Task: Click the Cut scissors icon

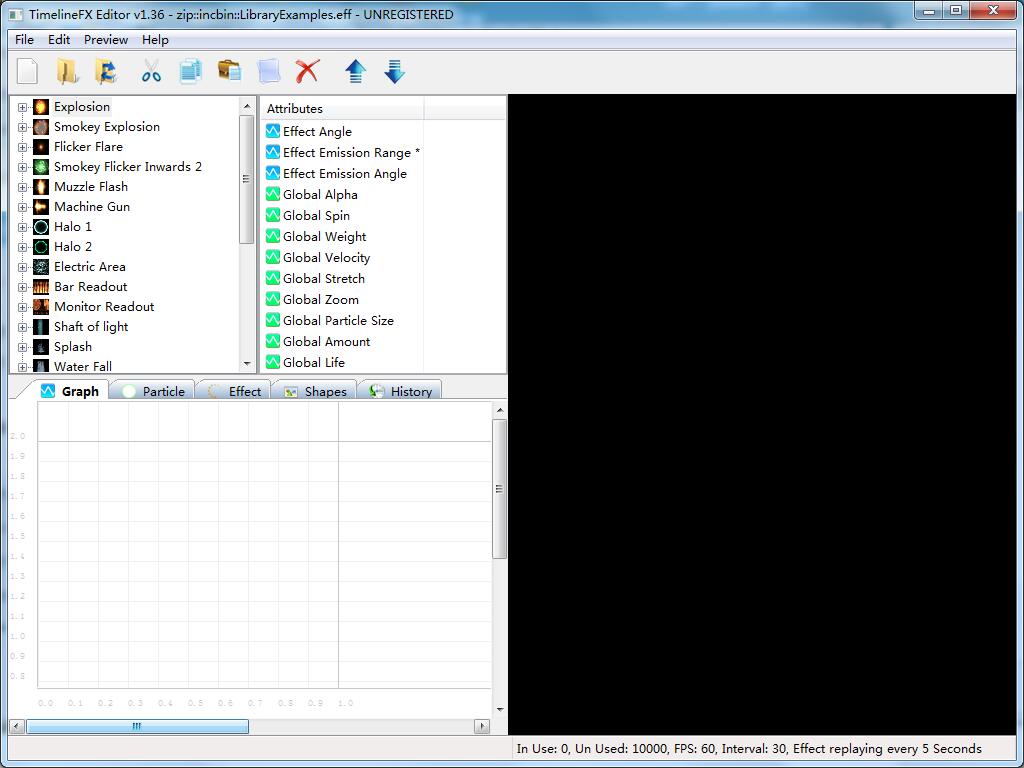Action: [151, 71]
